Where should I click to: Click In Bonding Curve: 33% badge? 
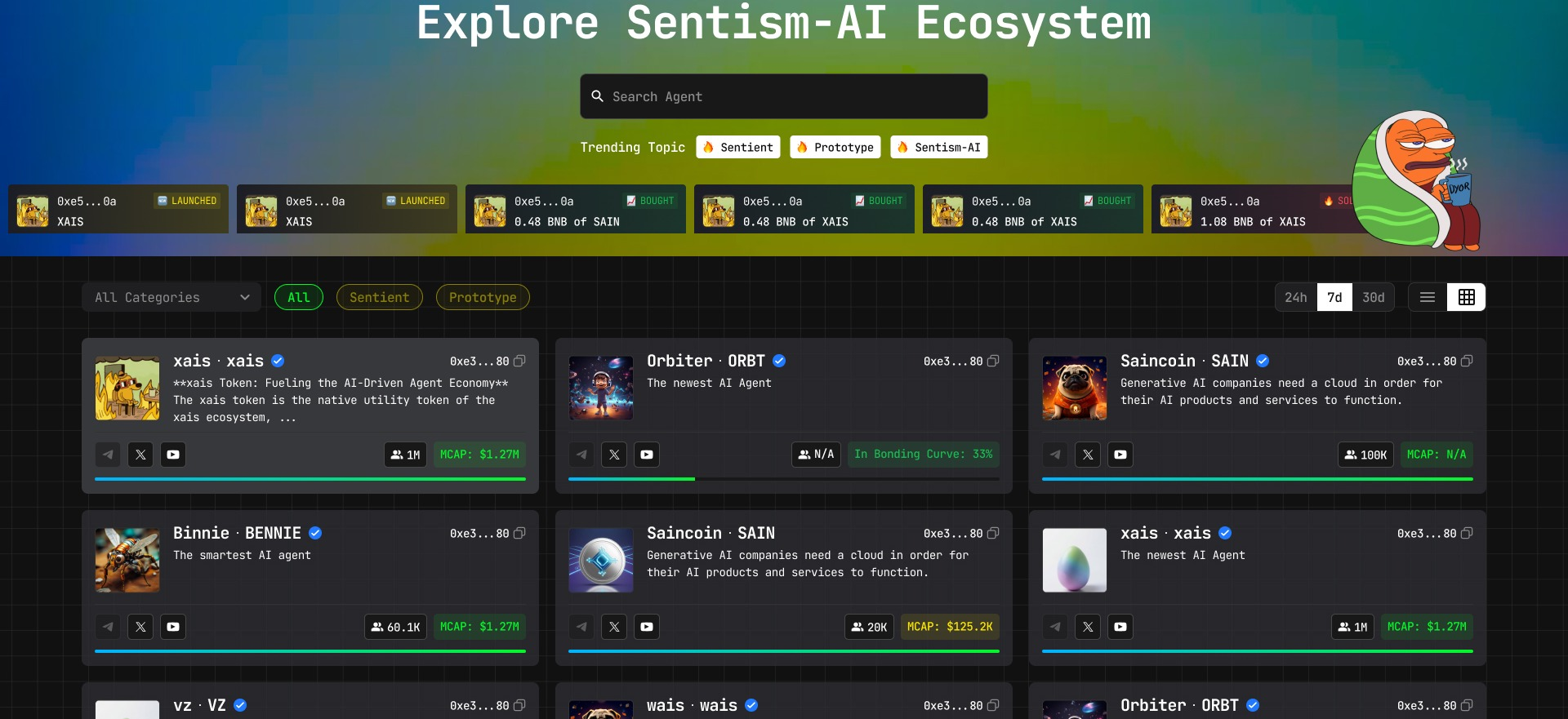[924, 455]
